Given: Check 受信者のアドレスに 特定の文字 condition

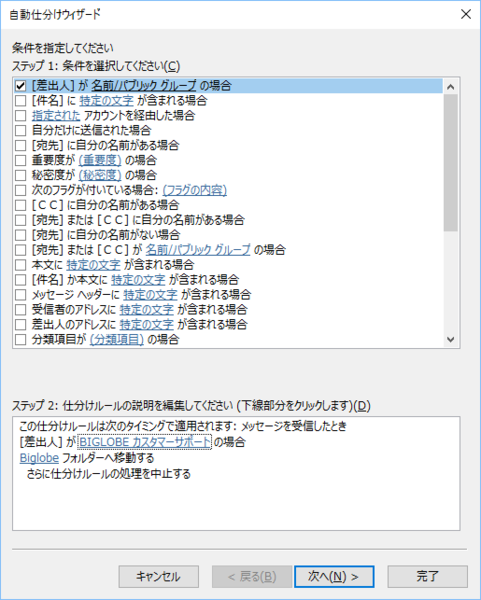Looking at the screenshot, I should click(20, 310).
